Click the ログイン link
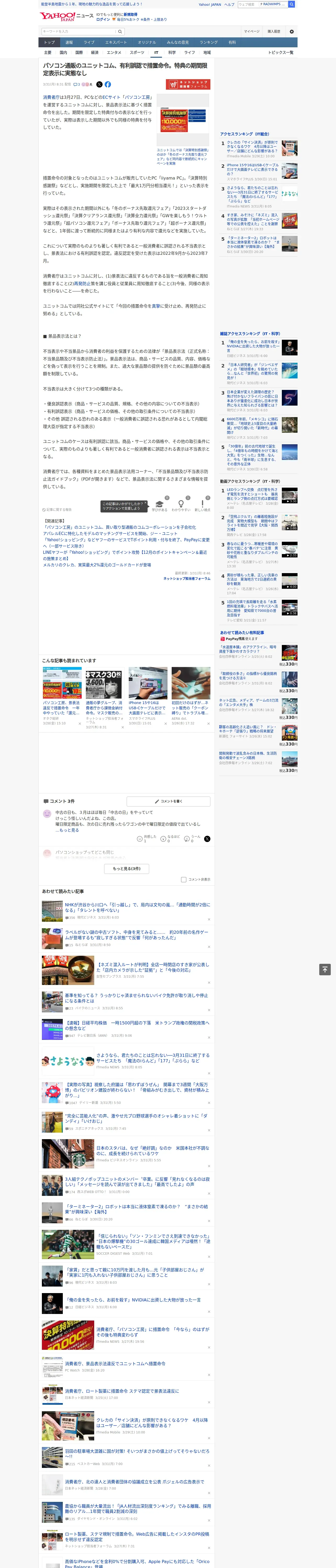The height and width of the screenshot is (1568, 336). (103, 20)
